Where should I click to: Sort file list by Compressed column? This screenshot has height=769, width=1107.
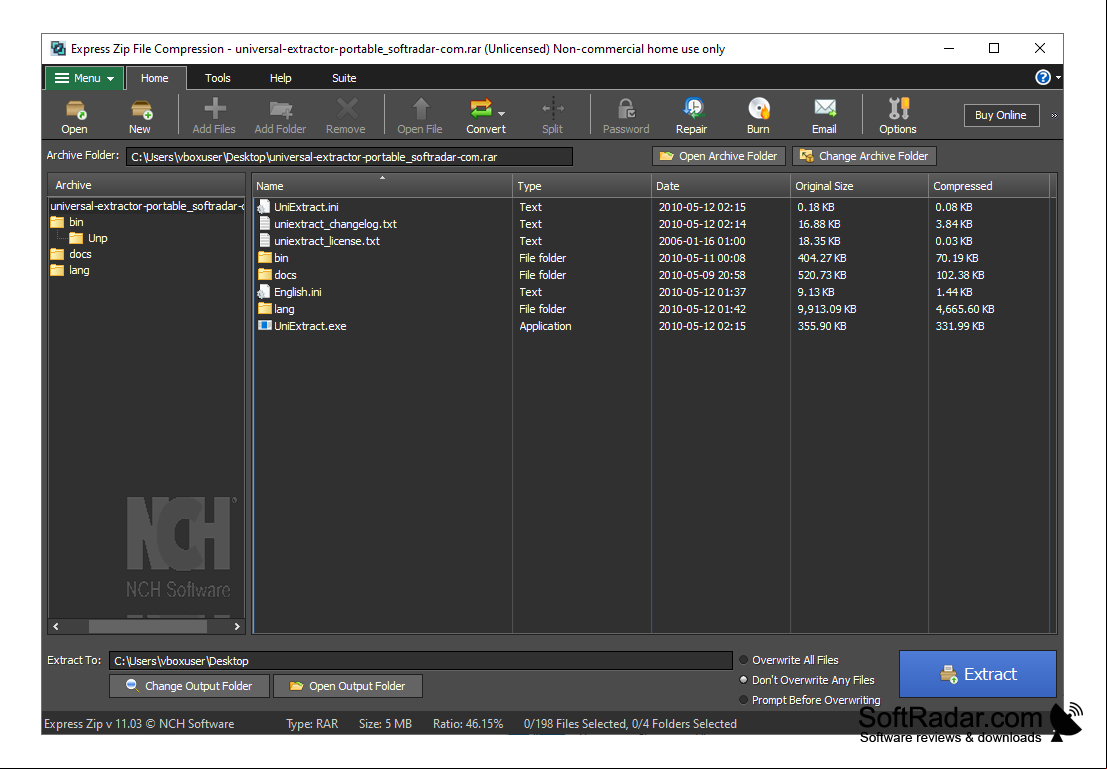click(989, 186)
